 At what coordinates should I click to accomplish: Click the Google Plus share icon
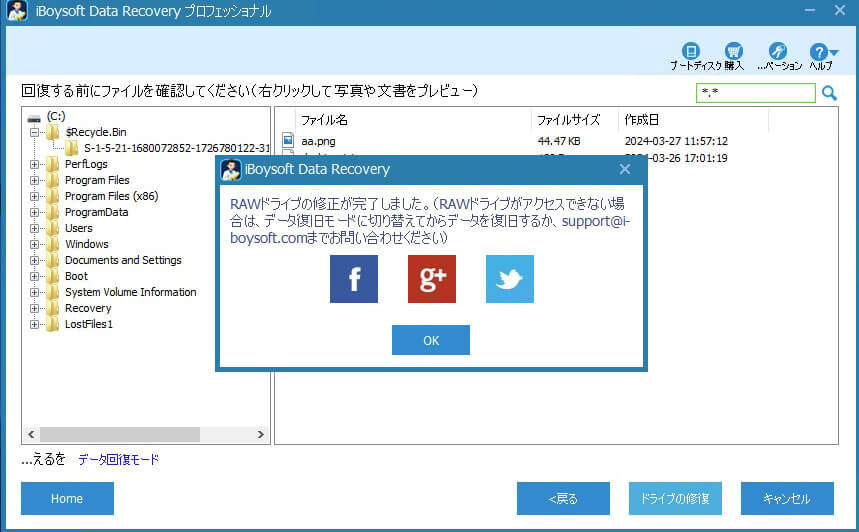coord(432,279)
